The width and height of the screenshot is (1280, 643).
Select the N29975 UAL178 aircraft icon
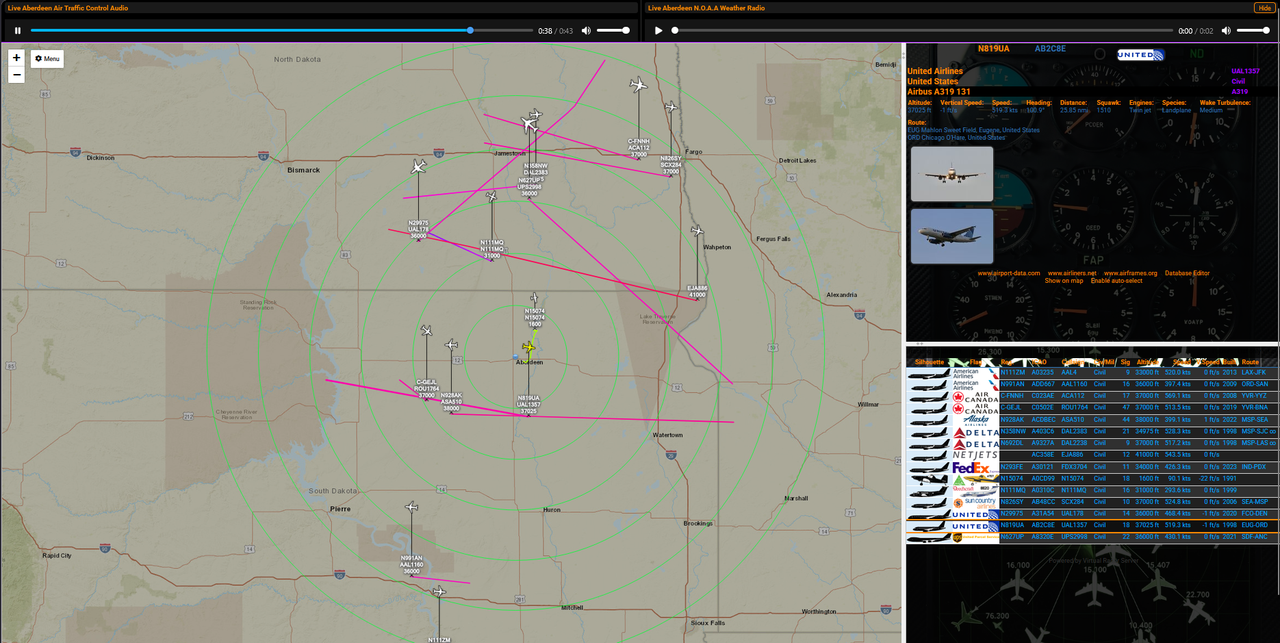(x=418, y=167)
